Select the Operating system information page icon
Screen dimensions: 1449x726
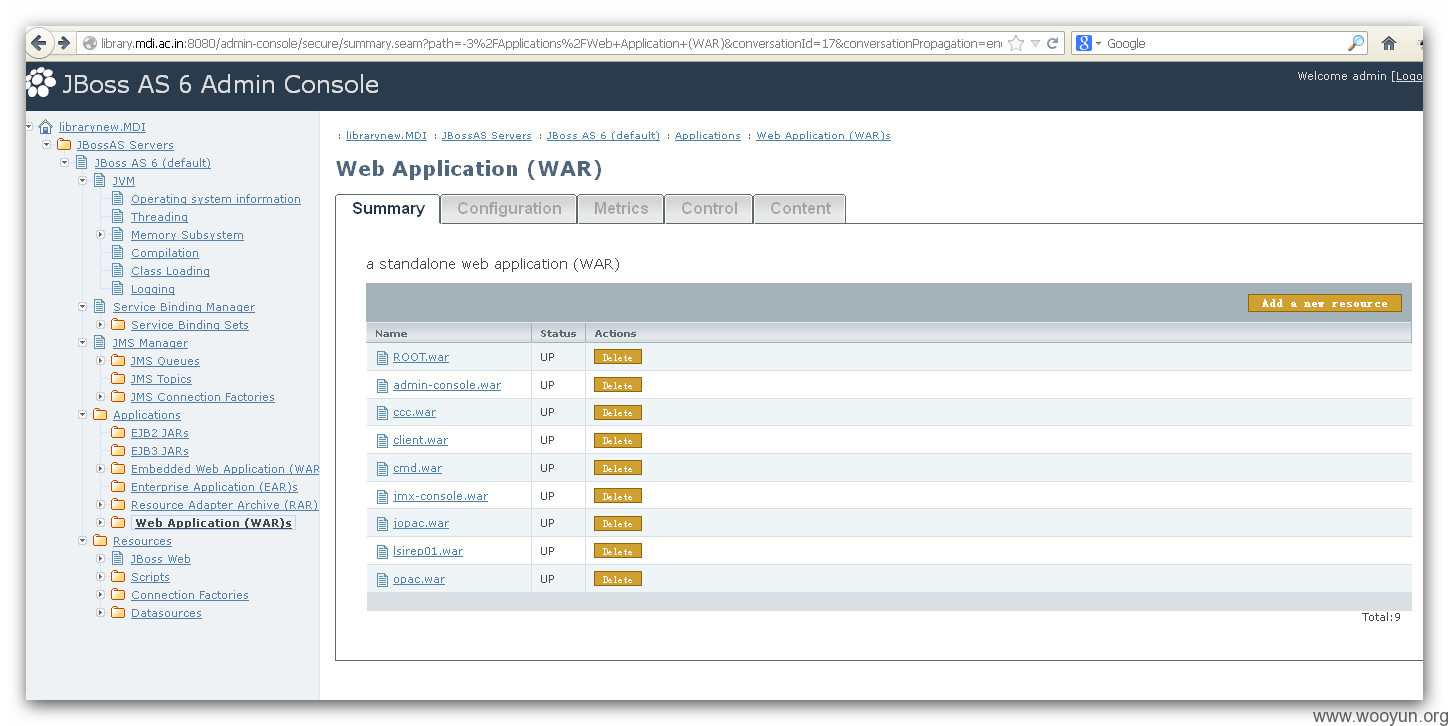point(118,199)
